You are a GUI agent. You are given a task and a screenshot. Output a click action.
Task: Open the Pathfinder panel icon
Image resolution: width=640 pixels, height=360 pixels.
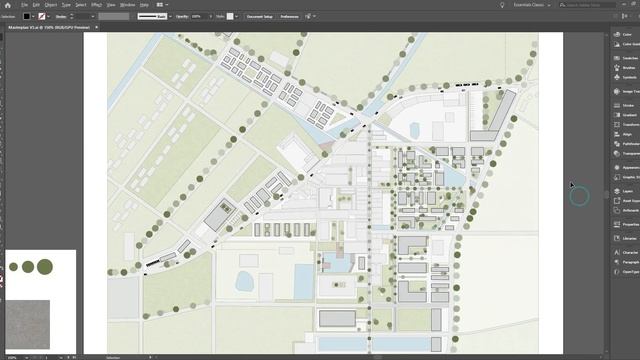click(617, 144)
